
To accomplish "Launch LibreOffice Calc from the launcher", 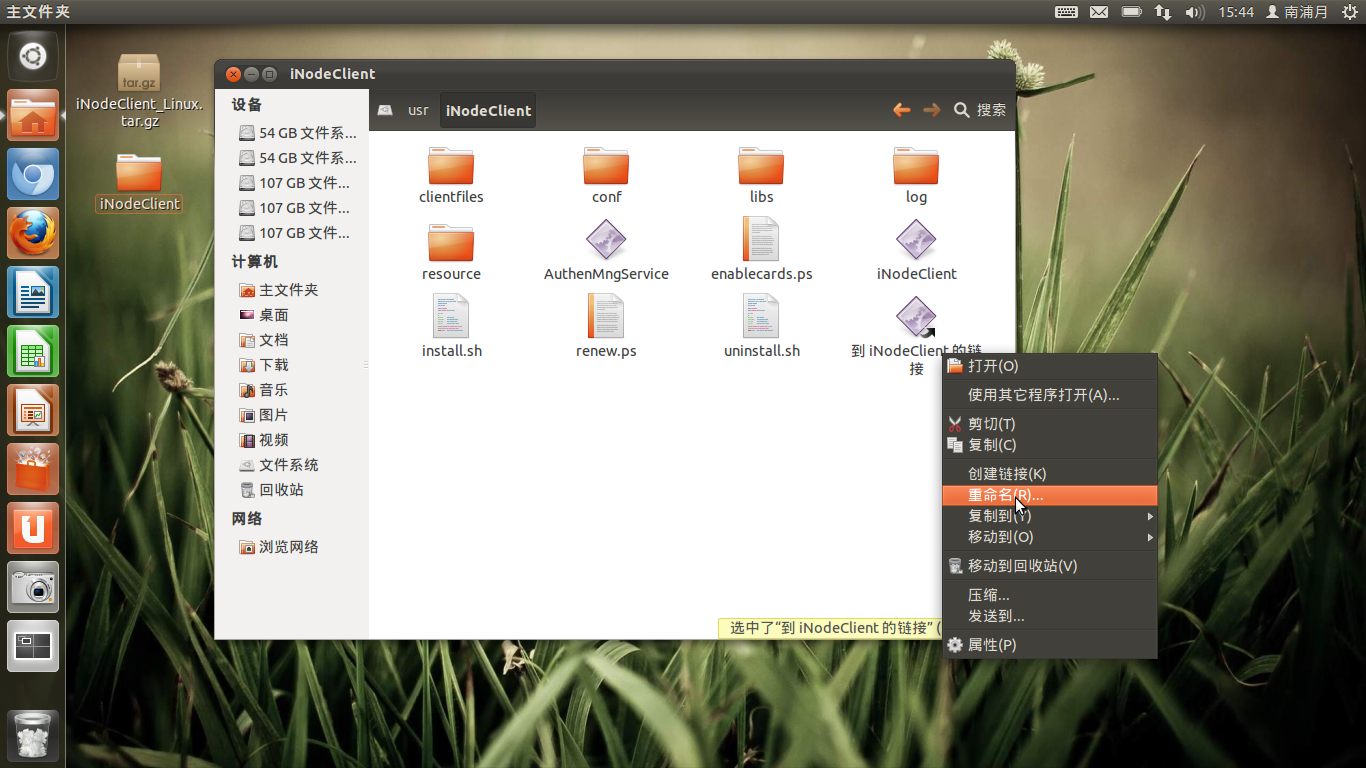I will 33,351.
